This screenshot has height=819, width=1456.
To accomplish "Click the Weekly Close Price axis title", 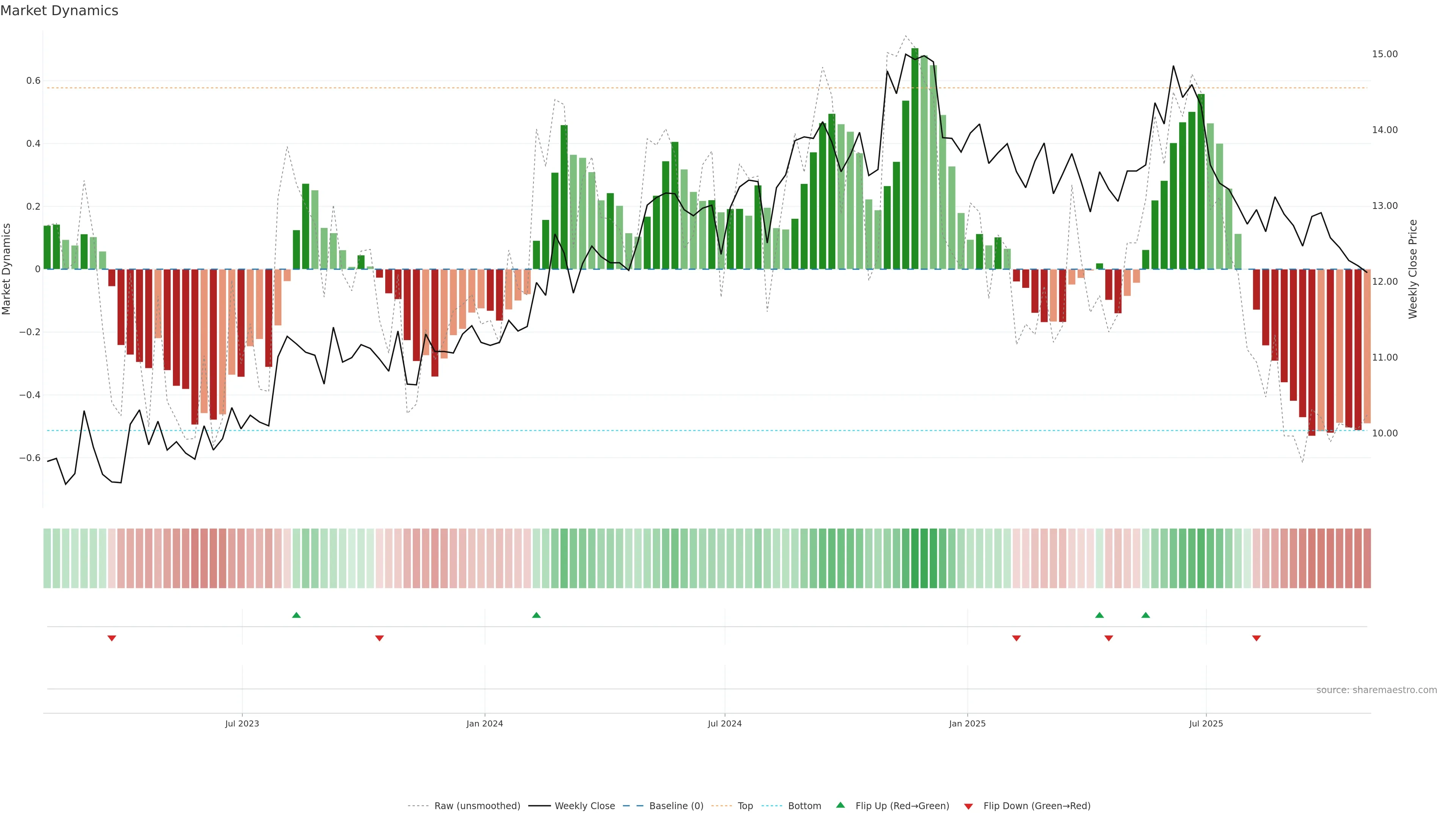I will pos(1412,269).
